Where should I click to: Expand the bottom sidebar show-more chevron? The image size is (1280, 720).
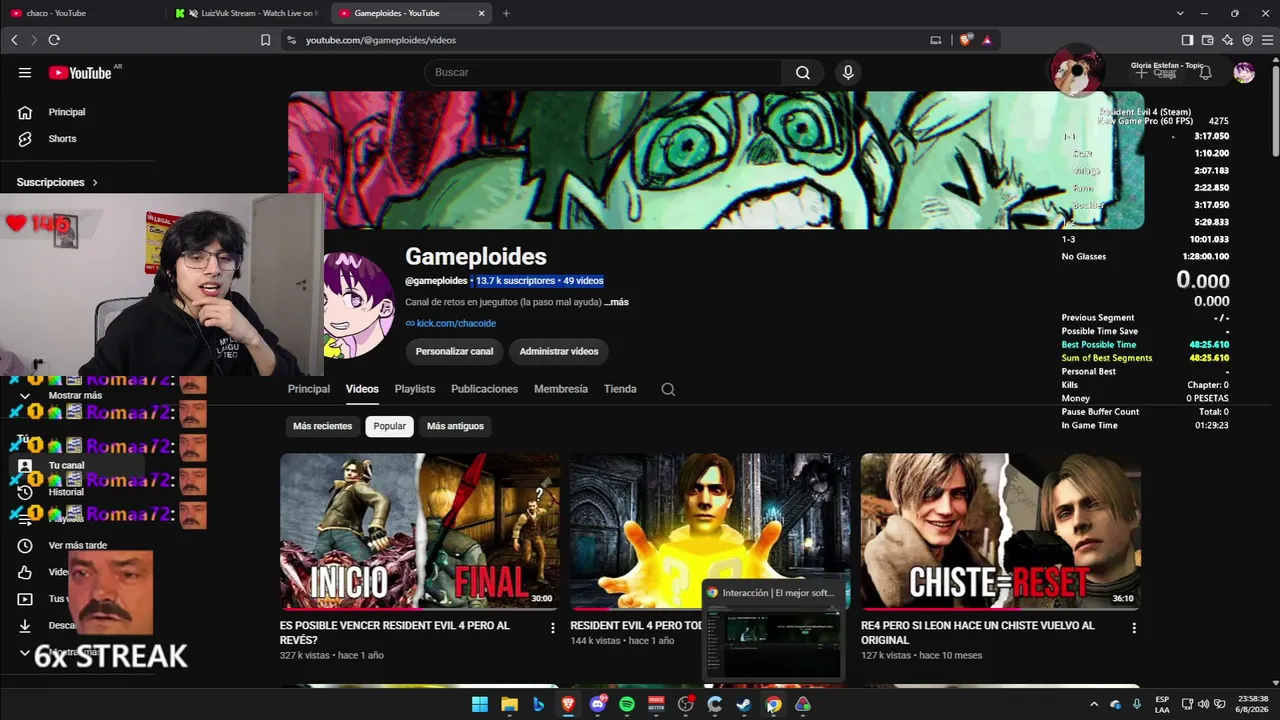pyautogui.click(x=25, y=652)
